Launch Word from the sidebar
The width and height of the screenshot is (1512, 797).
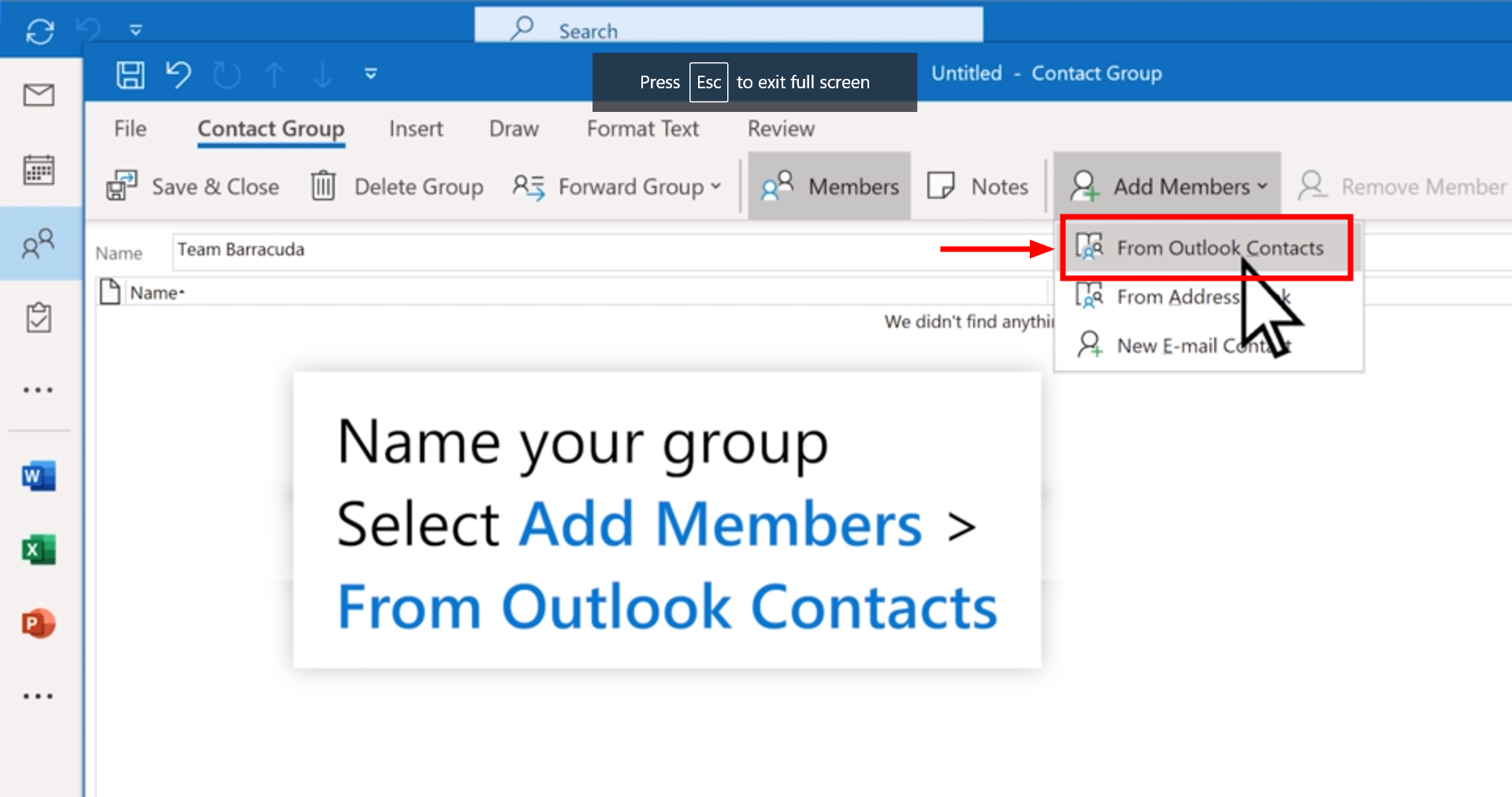click(x=39, y=475)
